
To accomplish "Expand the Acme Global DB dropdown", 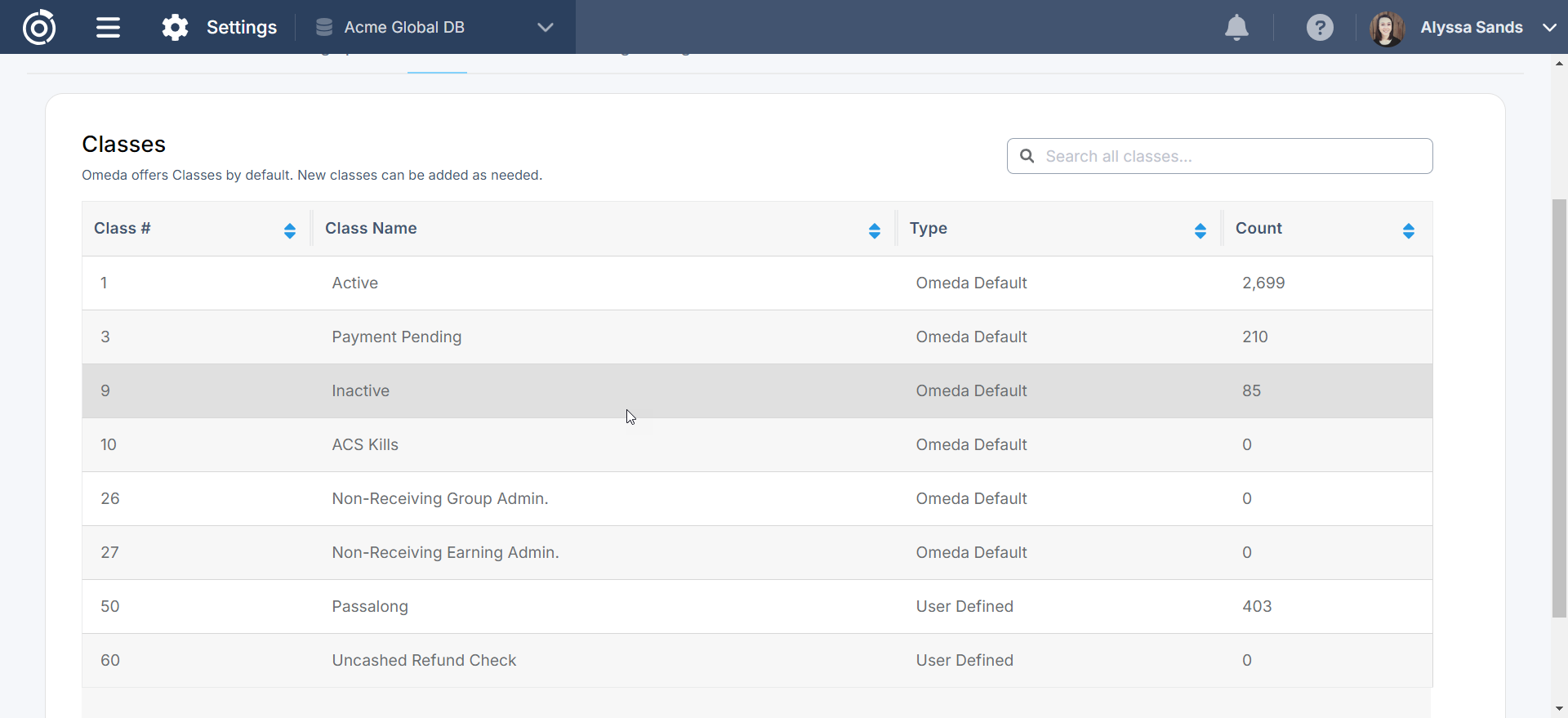I will 546,27.
